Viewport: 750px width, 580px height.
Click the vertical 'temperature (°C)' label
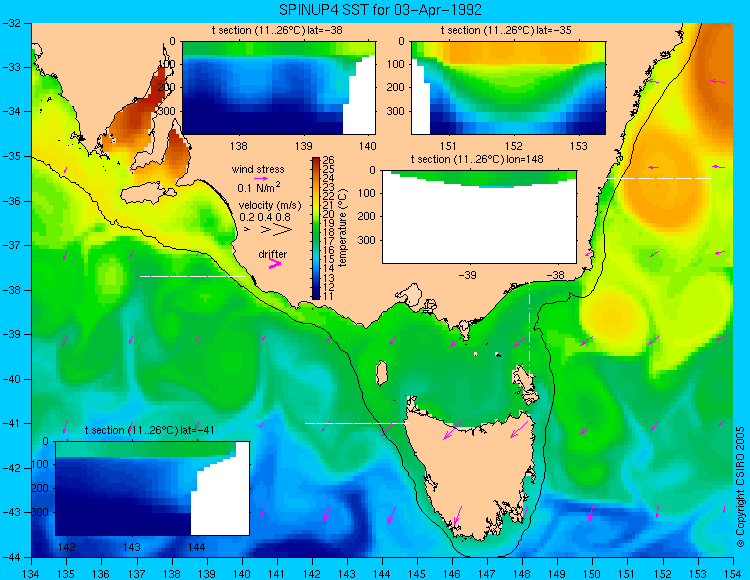tap(342, 228)
